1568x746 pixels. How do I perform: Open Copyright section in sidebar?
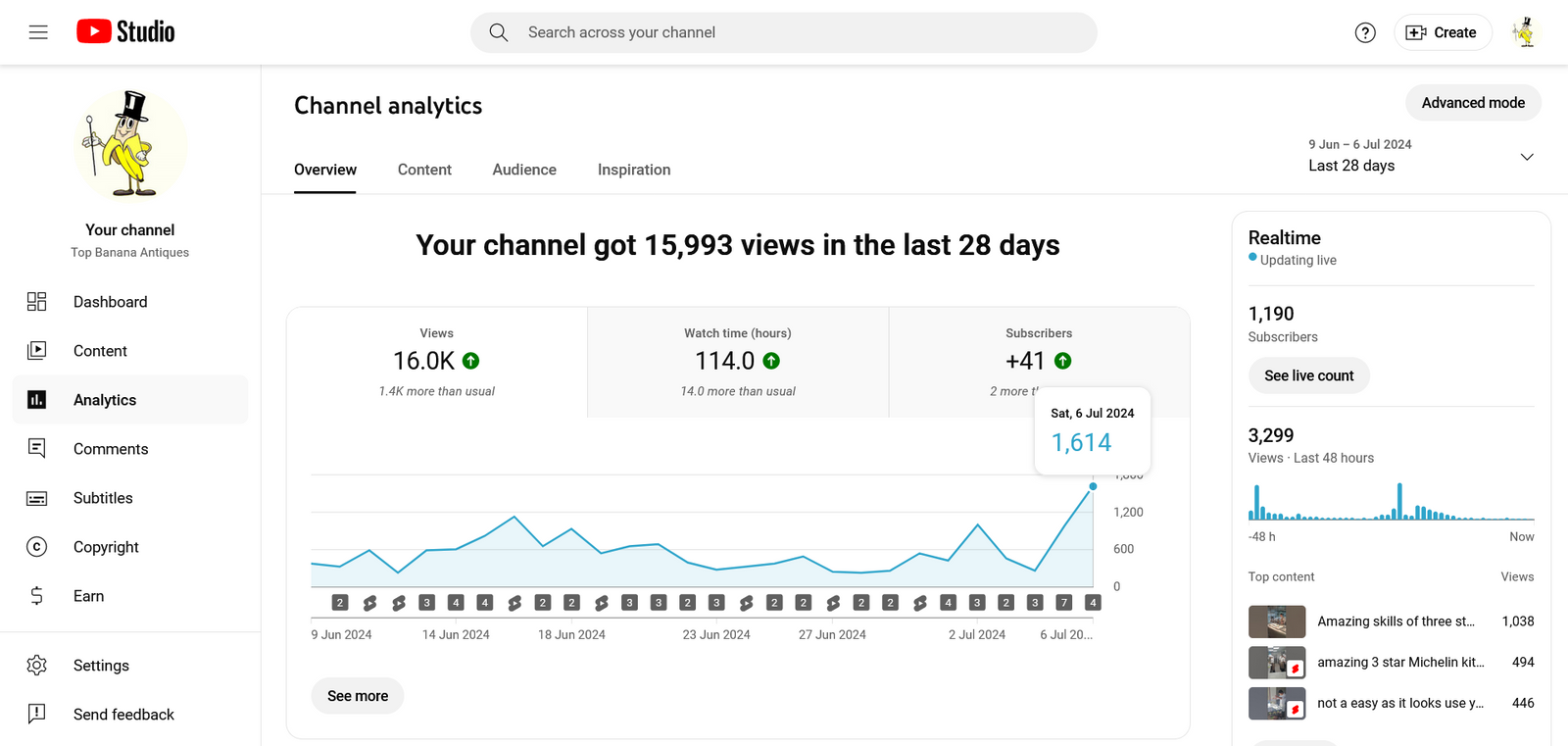106,547
